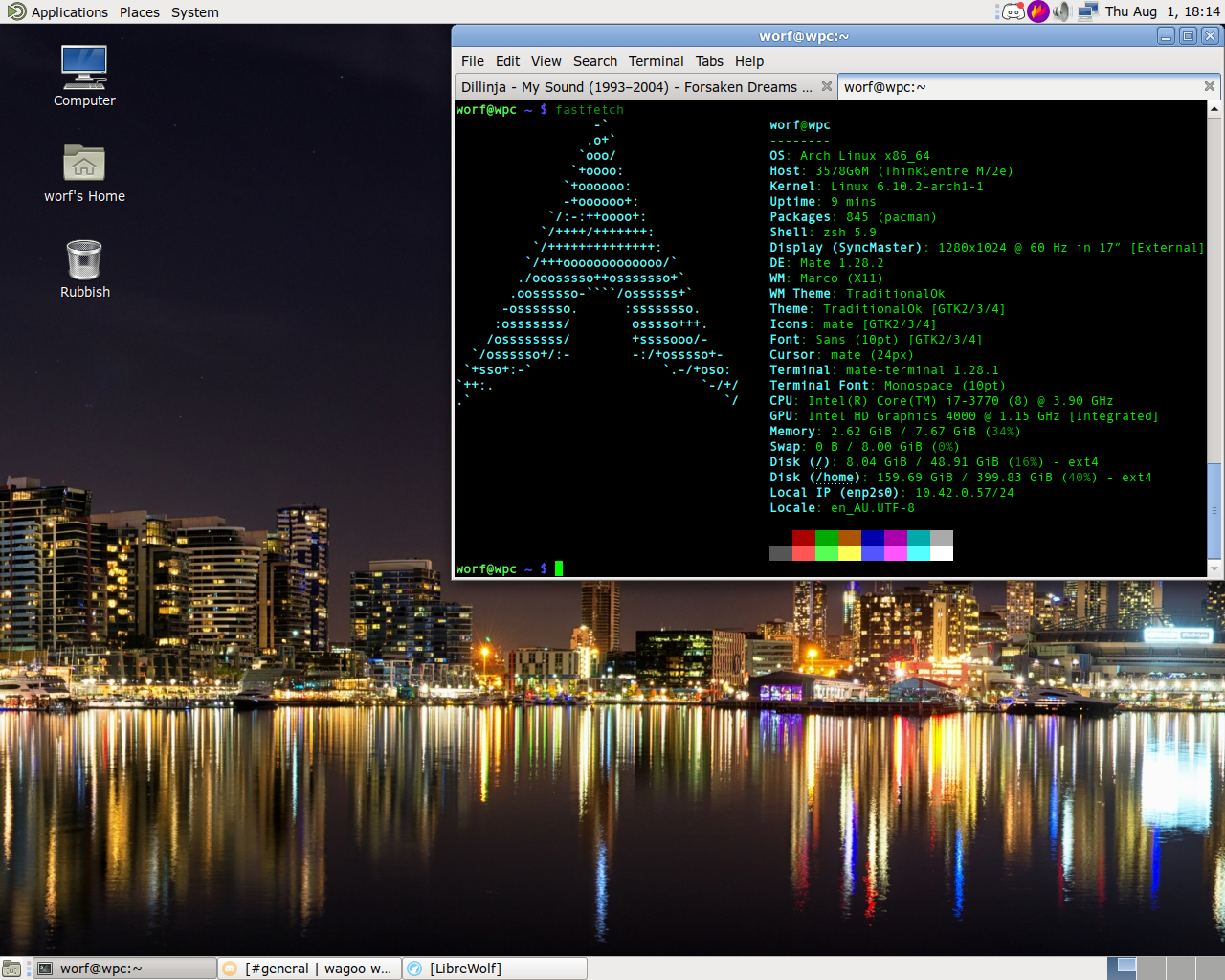Screen dimensions: 1225x980
Task: Click the show desktop icon in bottom panel
Action: [x=11, y=969]
